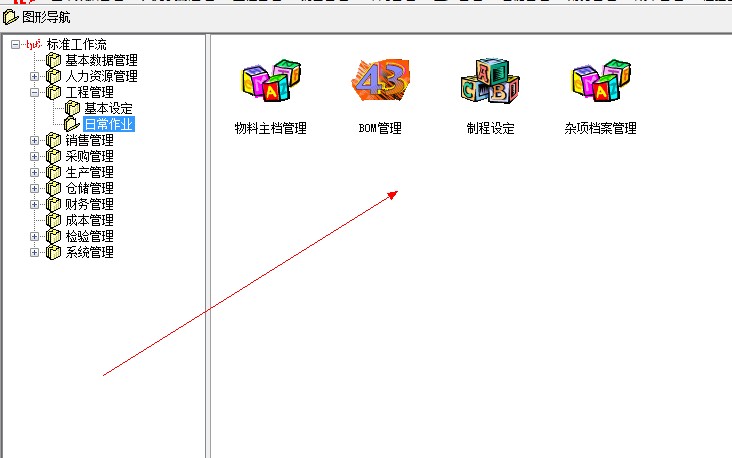The height and width of the screenshot is (458, 732).
Task: Click the 杂项档案管理 label text
Action: [x=600, y=128]
